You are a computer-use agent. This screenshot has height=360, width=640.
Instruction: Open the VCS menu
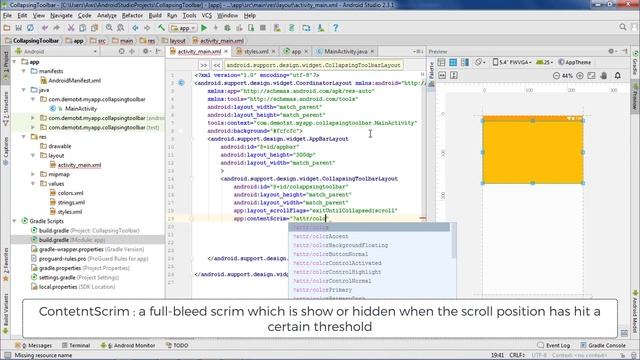207,16
